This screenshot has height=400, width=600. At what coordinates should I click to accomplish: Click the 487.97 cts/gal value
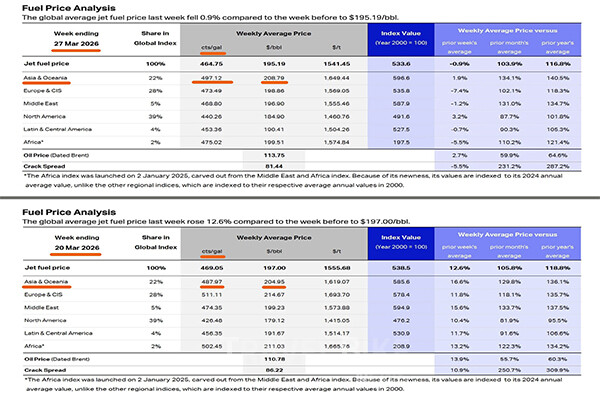pyautogui.click(x=212, y=282)
